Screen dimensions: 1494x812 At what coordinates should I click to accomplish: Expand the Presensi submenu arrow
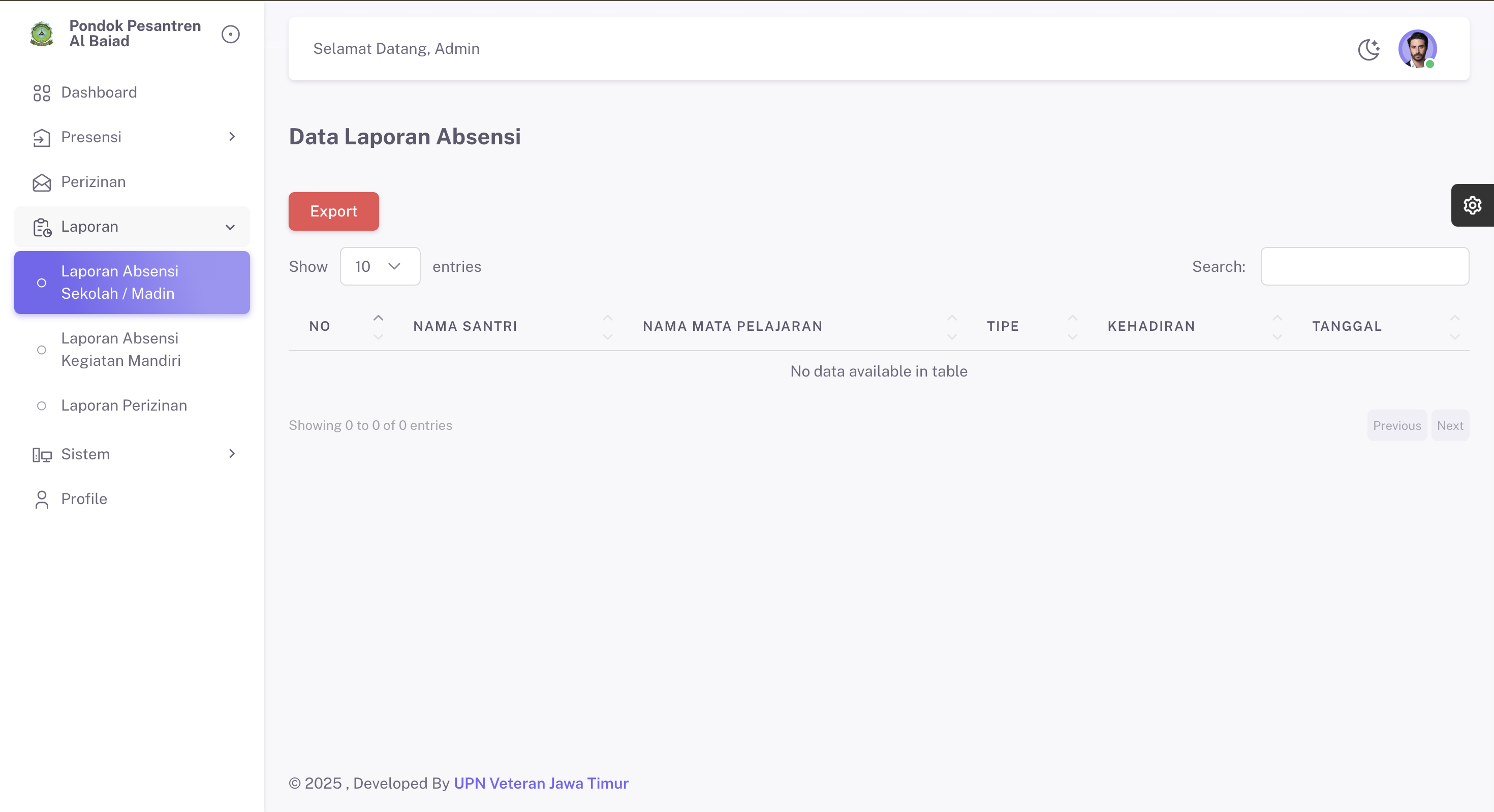tap(231, 137)
